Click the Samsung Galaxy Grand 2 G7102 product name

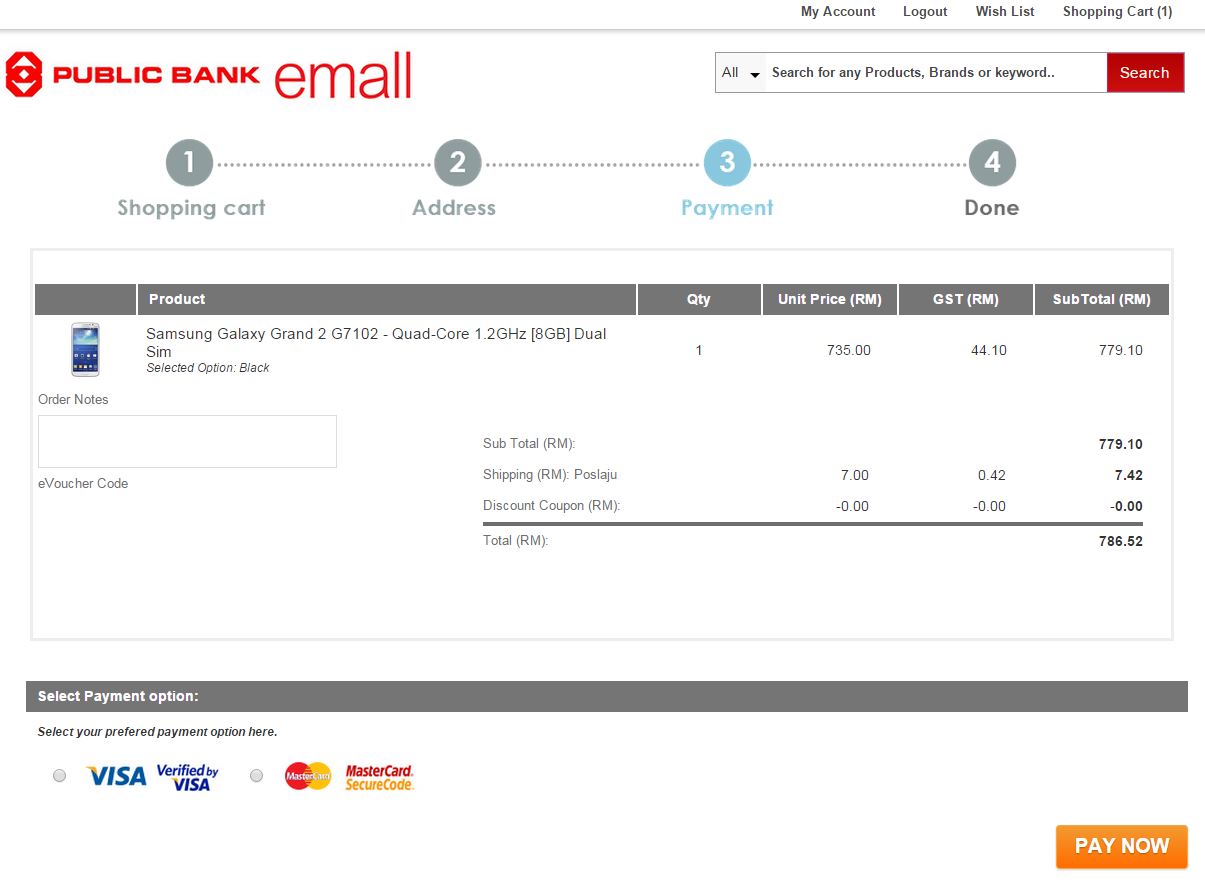(x=376, y=342)
